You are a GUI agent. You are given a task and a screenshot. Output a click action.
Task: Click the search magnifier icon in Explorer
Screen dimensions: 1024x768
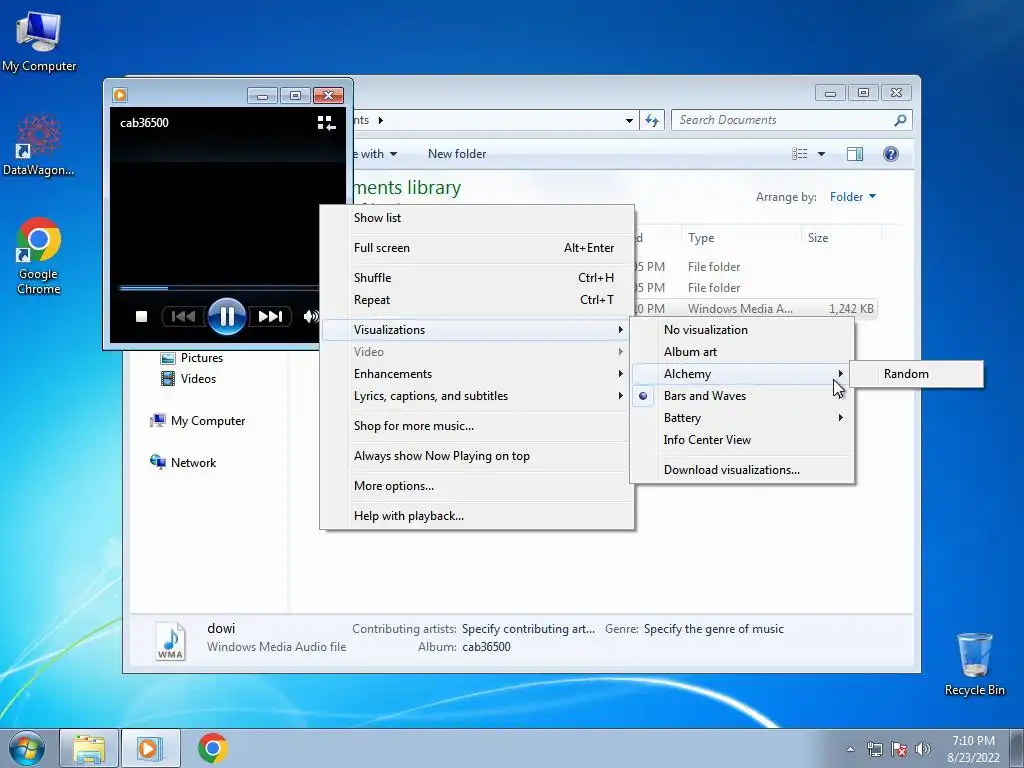click(901, 120)
